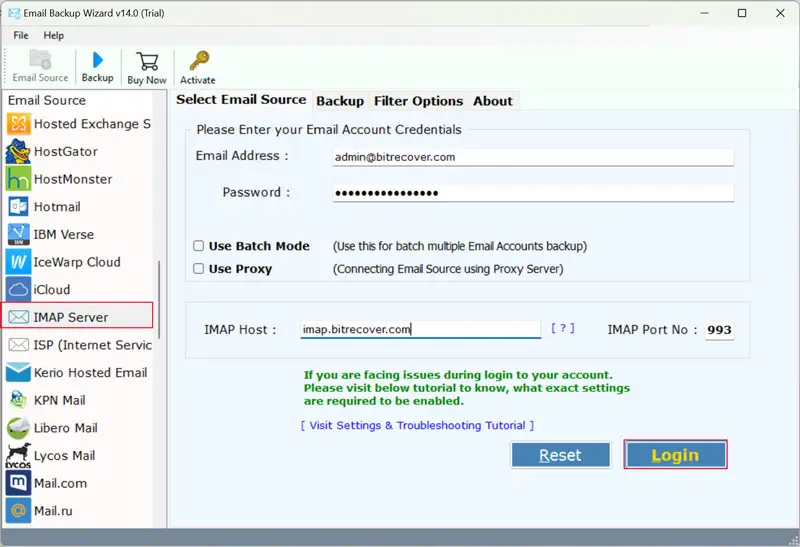Select the IBM Verse icon
800x547 pixels.
pos(18,234)
